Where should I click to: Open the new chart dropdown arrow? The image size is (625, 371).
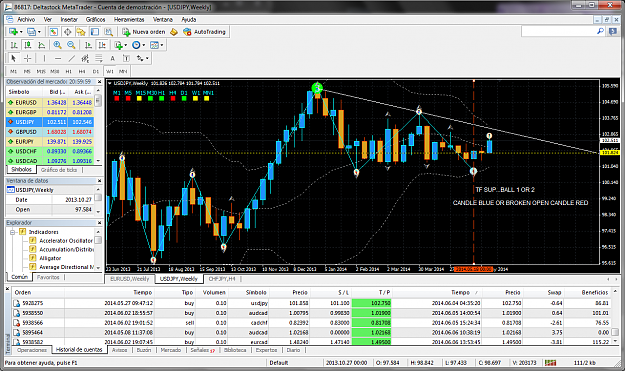tap(21, 32)
